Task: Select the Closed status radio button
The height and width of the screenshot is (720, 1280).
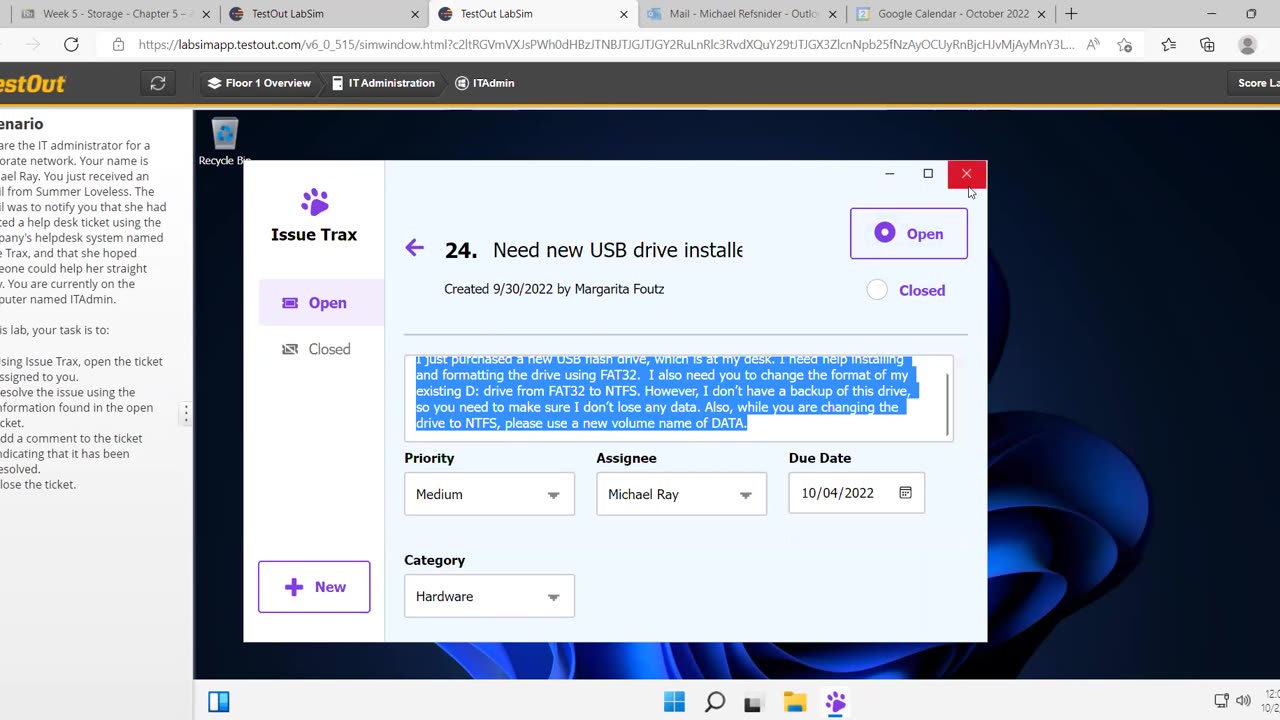Action: pos(877,290)
